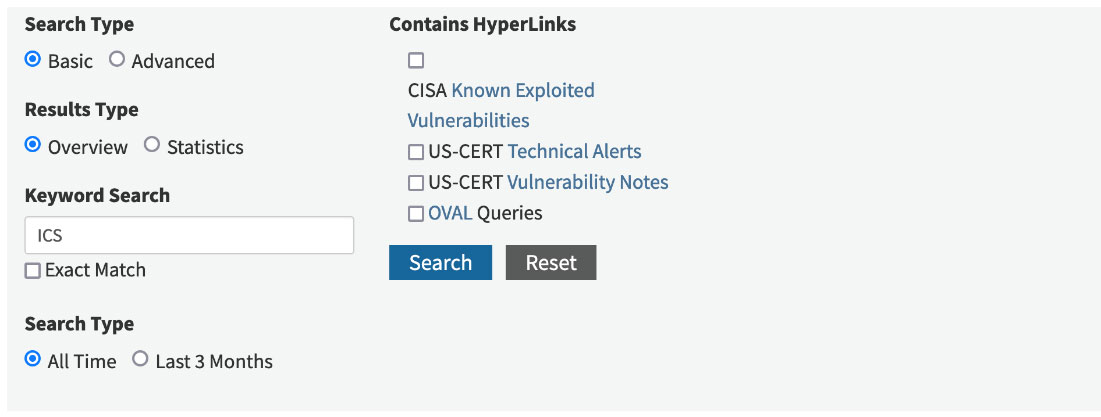The width and height of the screenshot is (1101, 417).
Task: Check the CISA Known Exploited Vulnerabilities box
Action: (x=416, y=61)
